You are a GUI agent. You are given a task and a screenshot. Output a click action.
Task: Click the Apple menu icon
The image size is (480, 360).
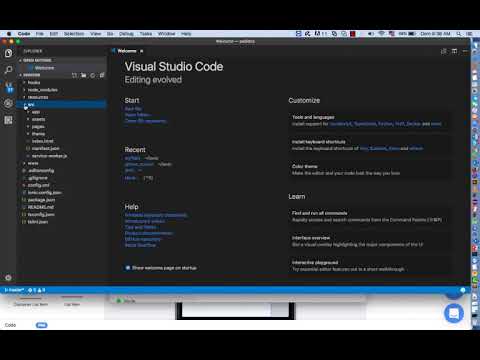click(x=9, y=34)
